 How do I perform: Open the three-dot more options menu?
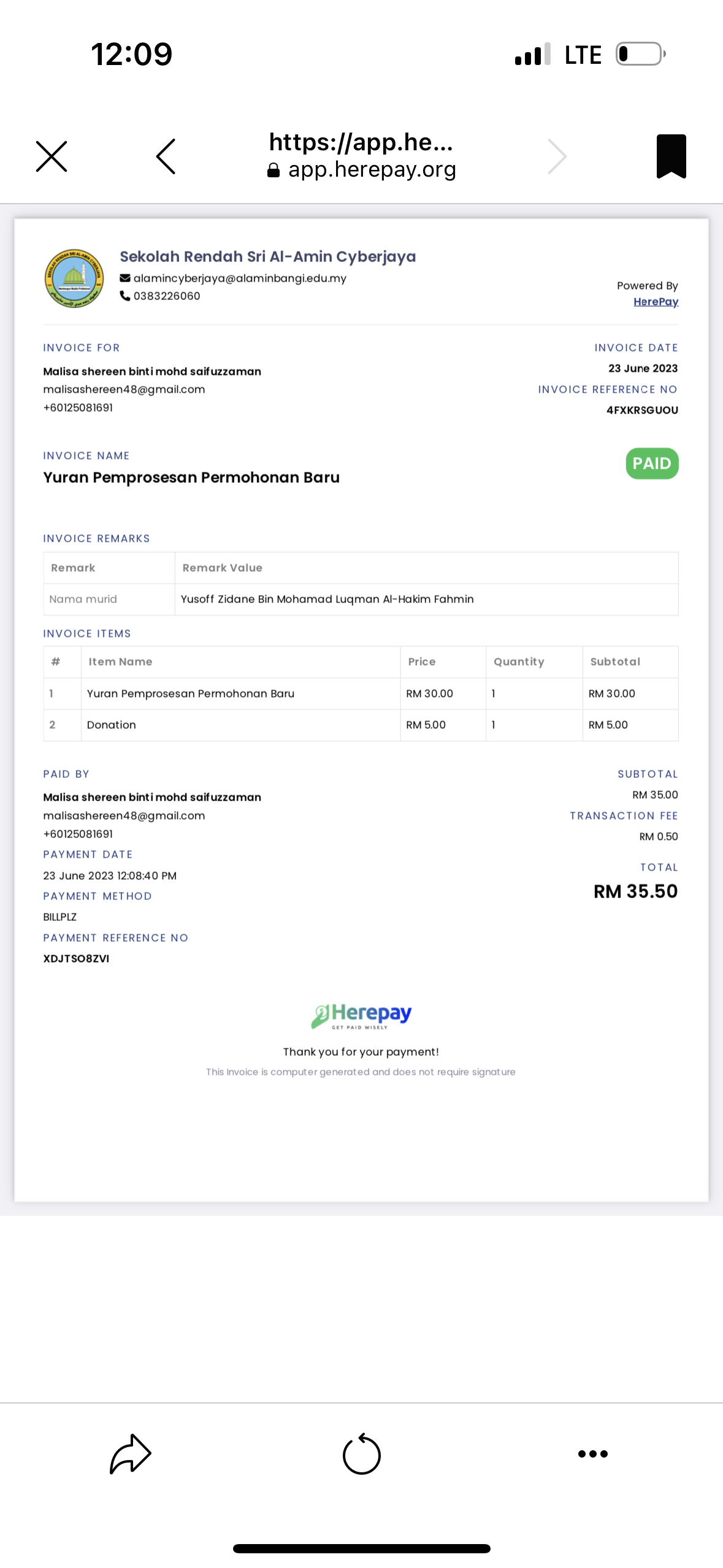point(593,1453)
